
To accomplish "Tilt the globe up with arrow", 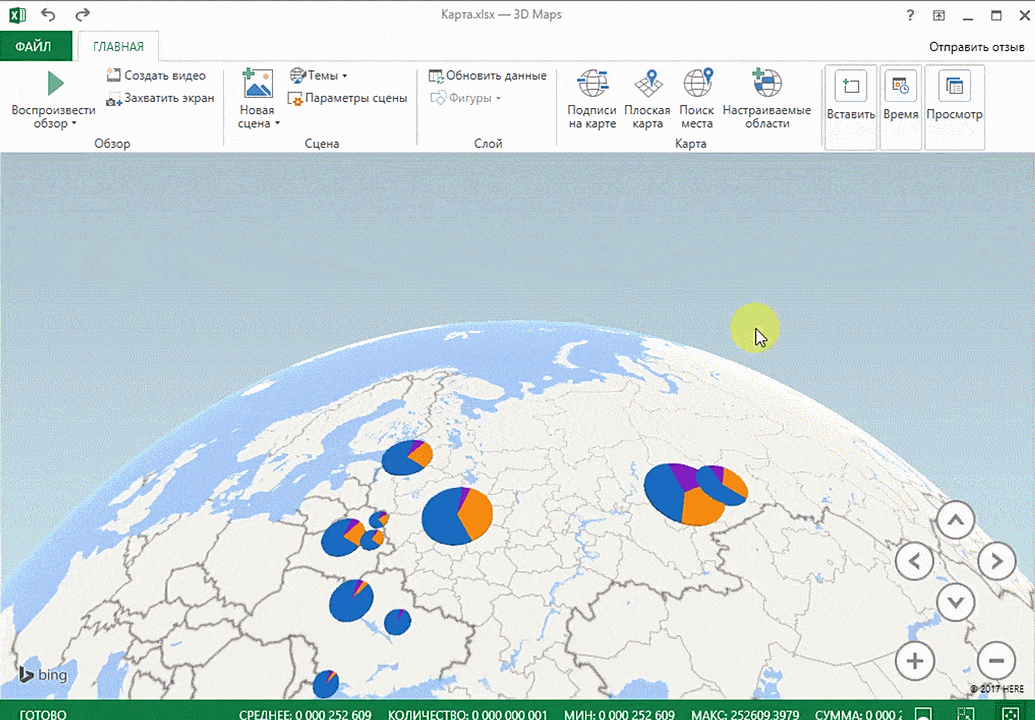I will (956, 521).
